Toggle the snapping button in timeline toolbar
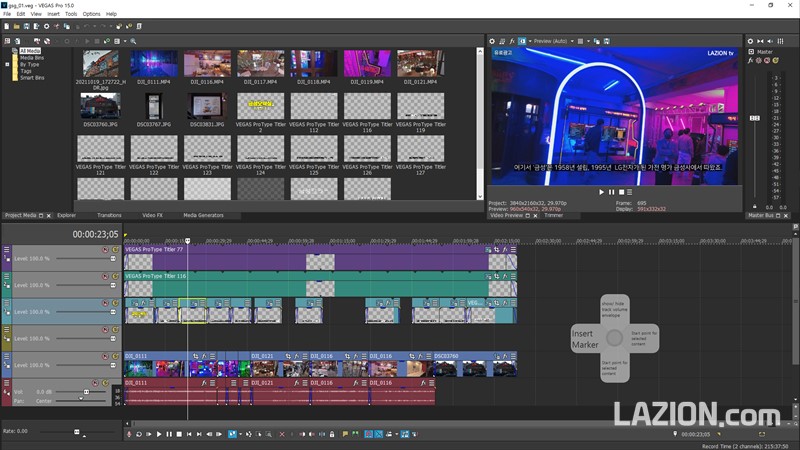This screenshot has width=800, height=450. (369, 434)
